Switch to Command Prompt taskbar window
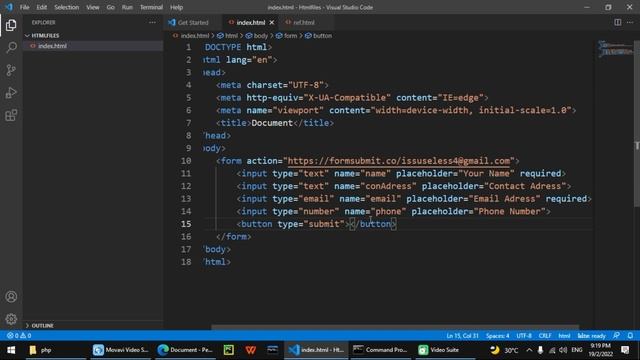Viewport: 640px width, 360px height. click(x=380, y=350)
